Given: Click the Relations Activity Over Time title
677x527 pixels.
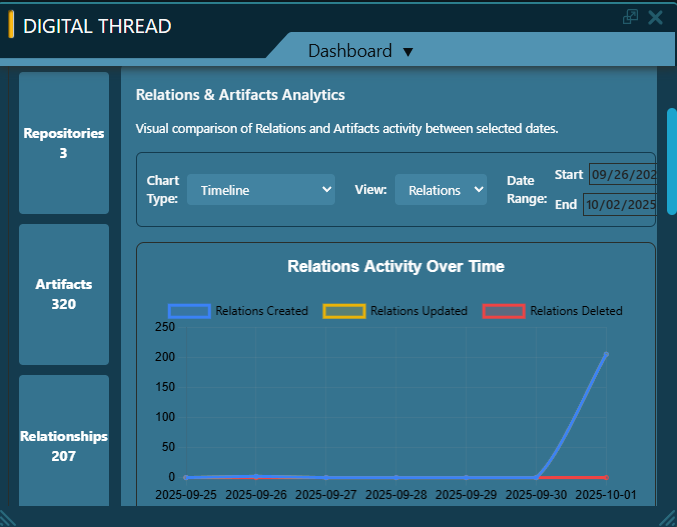Looking at the screenshot, I should (396, 267).
